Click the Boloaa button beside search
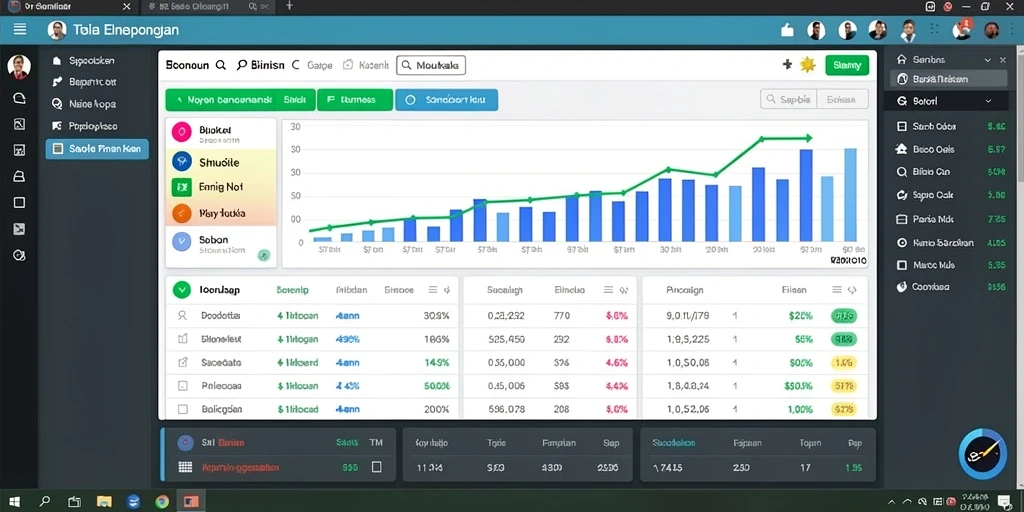Viewport: 1024px width, 512px height. [842, 99]
